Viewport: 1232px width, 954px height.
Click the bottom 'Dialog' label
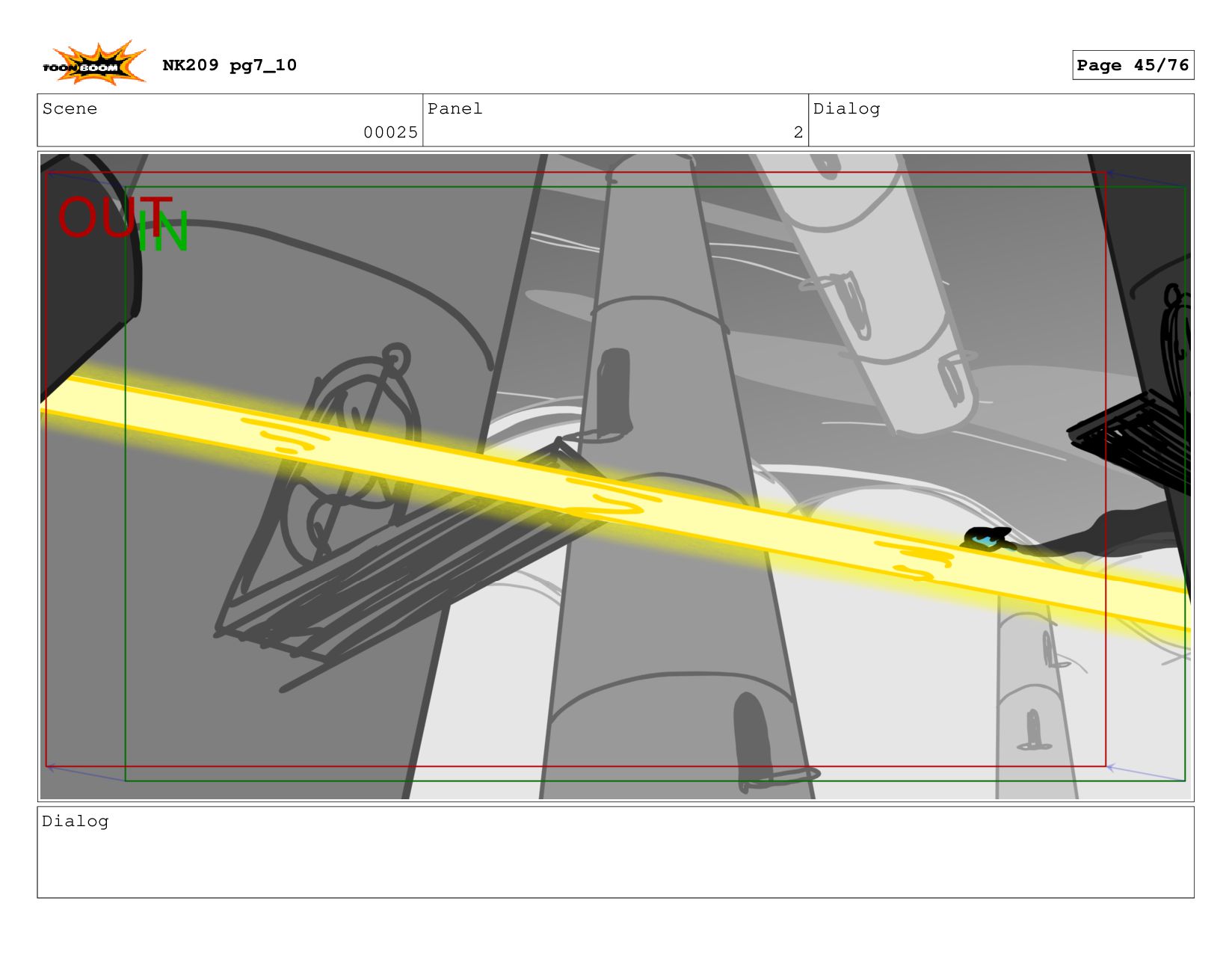click(76, 821)
